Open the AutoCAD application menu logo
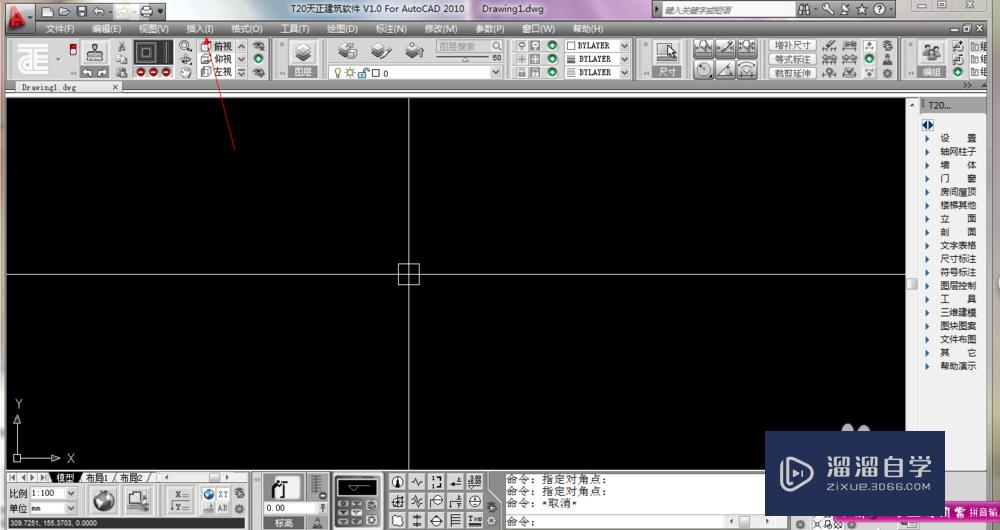The image size is (1000, 530). (20, 18)
